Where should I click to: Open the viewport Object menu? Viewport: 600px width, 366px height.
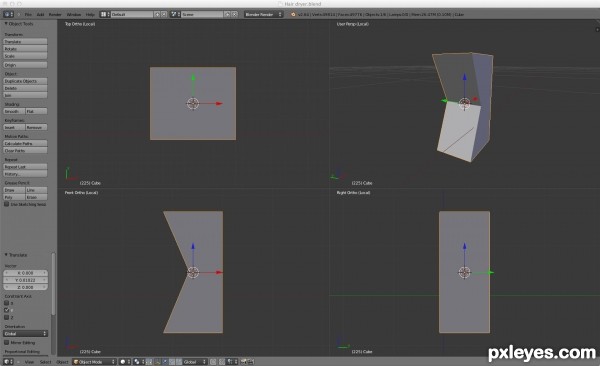pyautogui.click(x=62, y=362)
